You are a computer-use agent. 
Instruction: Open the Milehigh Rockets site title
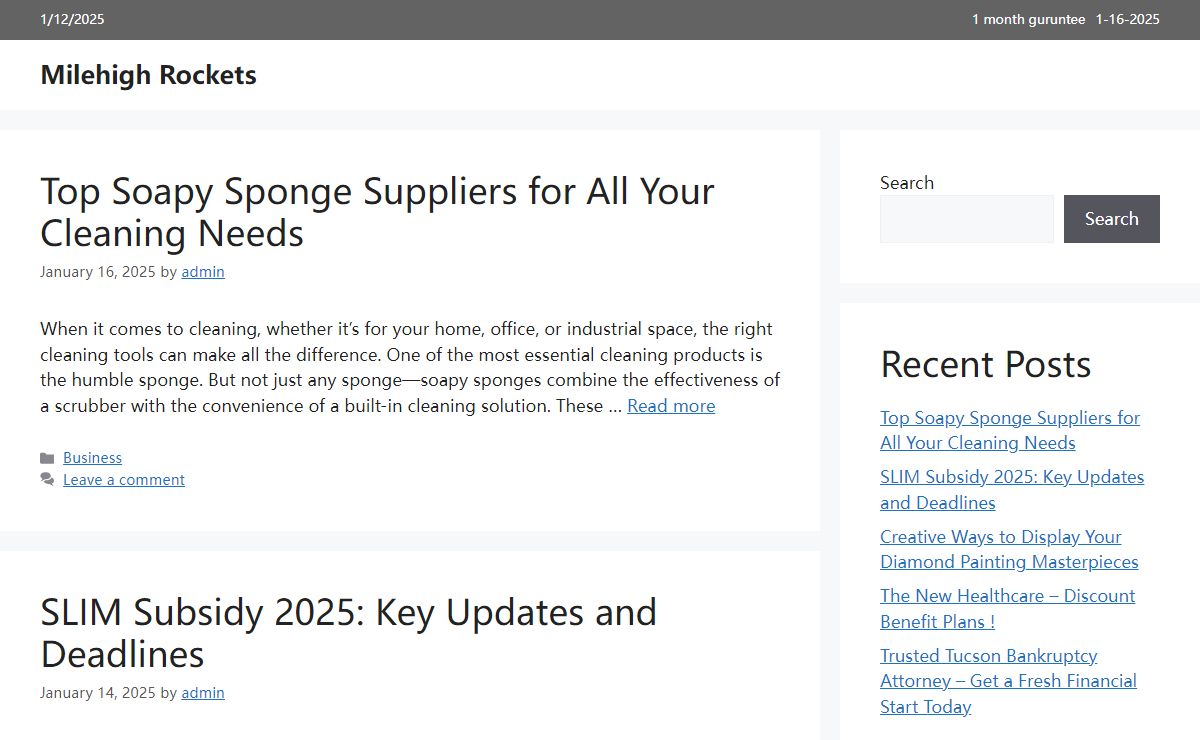148,75
